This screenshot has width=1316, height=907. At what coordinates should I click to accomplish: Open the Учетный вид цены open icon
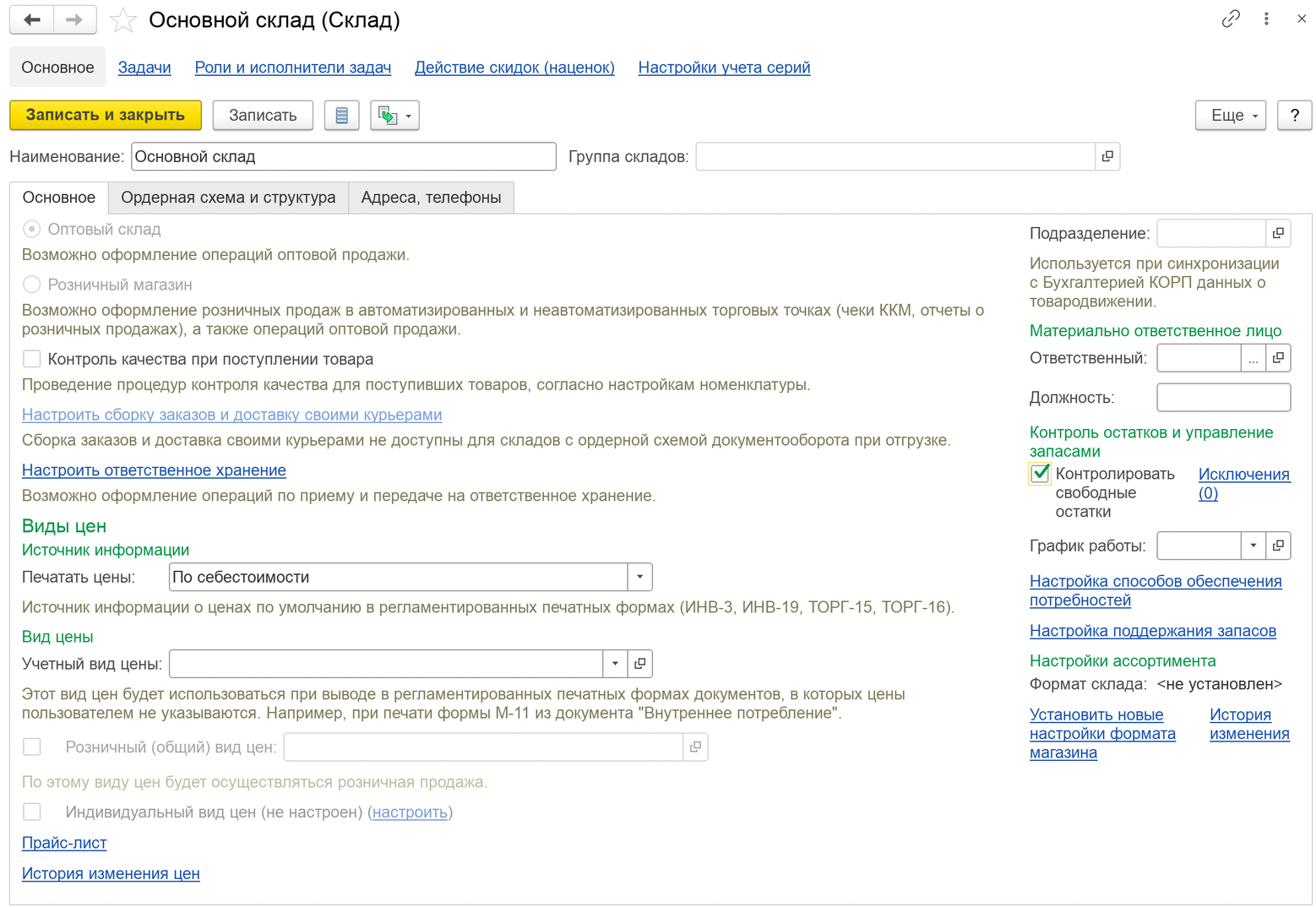tap(639, 664)
